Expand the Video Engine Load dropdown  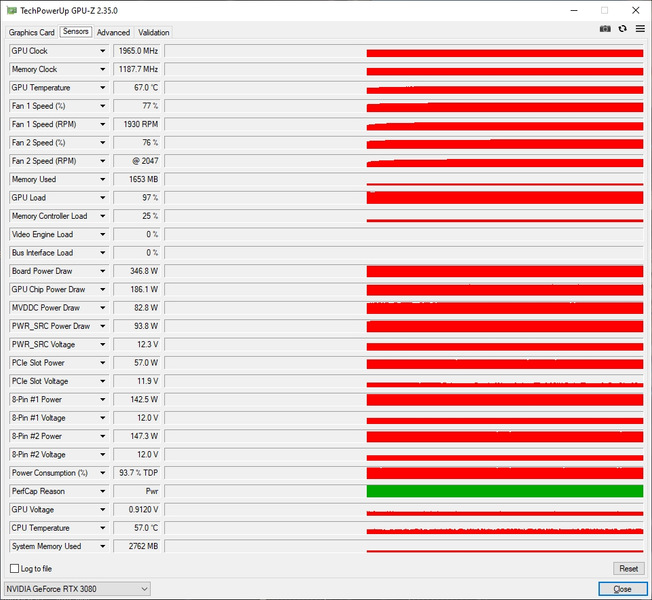pos(102,234)
